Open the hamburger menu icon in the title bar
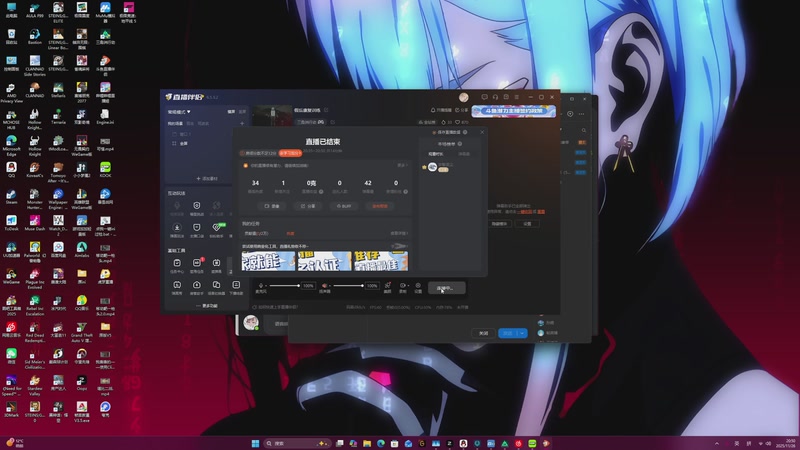This screenshot has height=450, width=800. coord(517,97)
